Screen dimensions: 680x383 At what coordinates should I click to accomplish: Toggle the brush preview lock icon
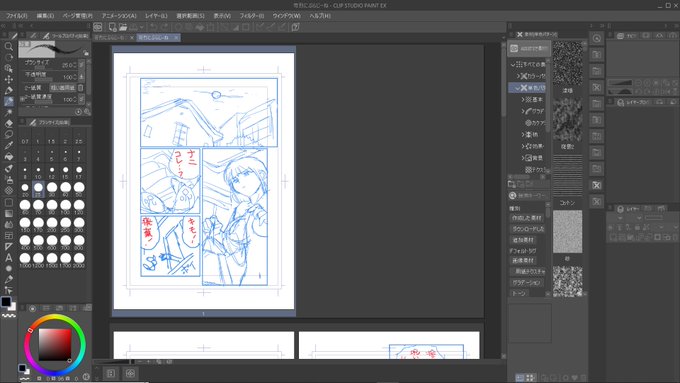tap(86, 53)
